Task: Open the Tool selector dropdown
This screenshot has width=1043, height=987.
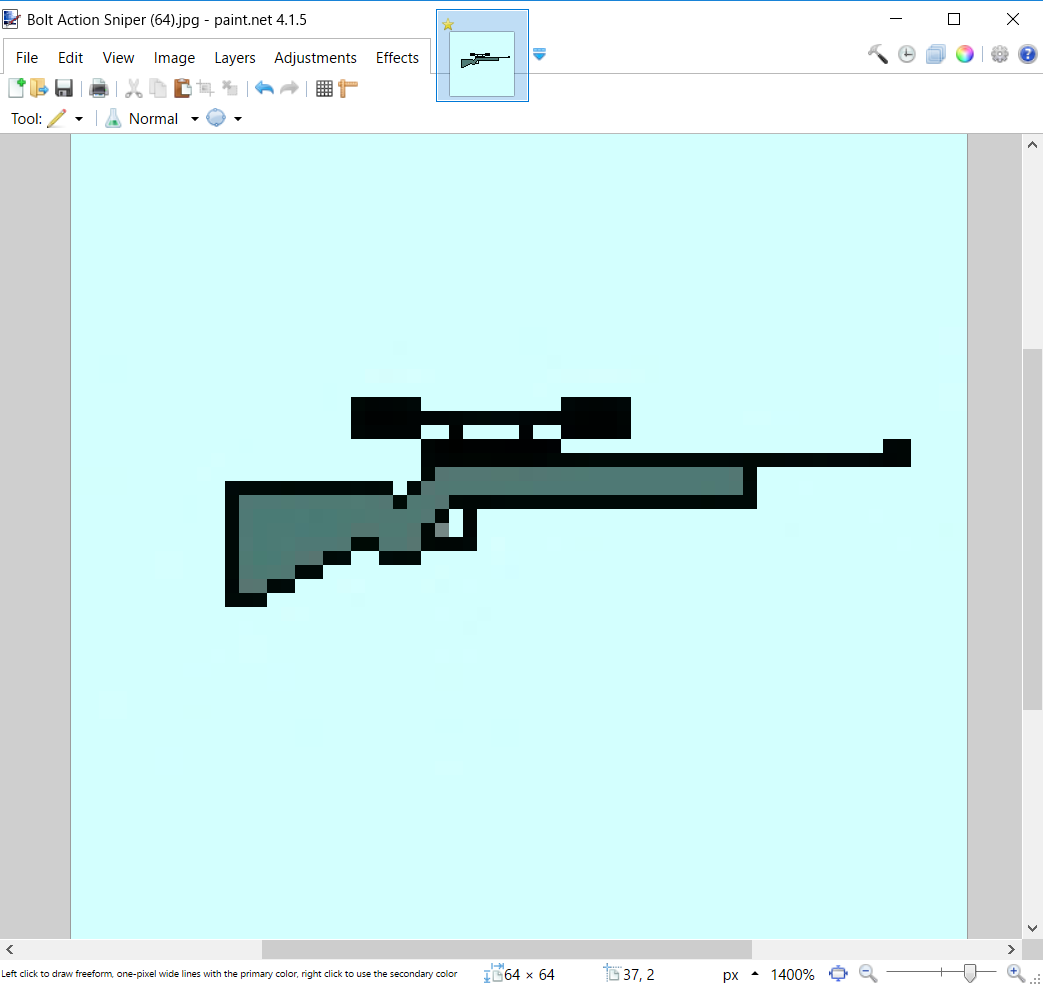Action: coord(79,118)
